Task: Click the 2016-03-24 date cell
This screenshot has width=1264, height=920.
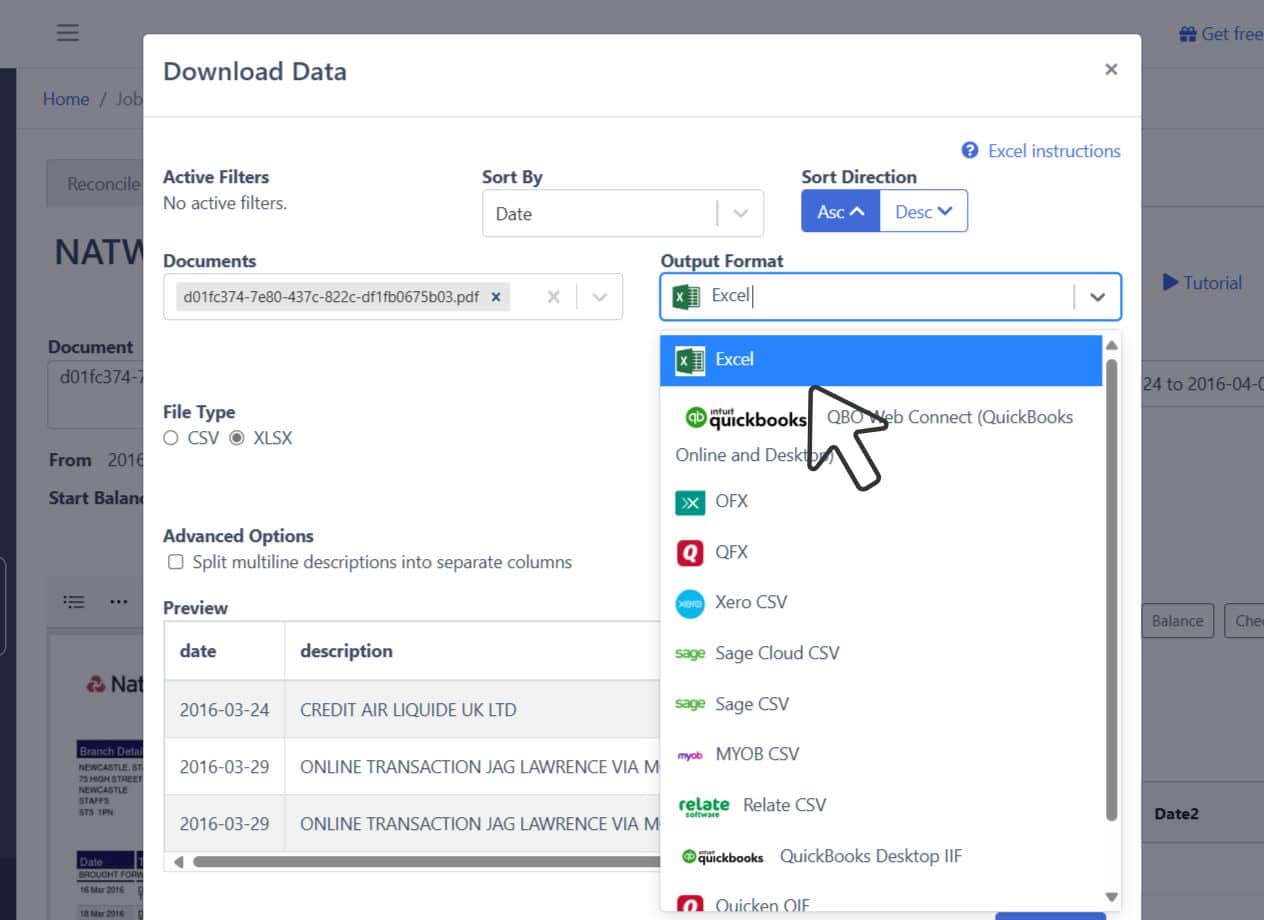Action: (x=224, y=710)
